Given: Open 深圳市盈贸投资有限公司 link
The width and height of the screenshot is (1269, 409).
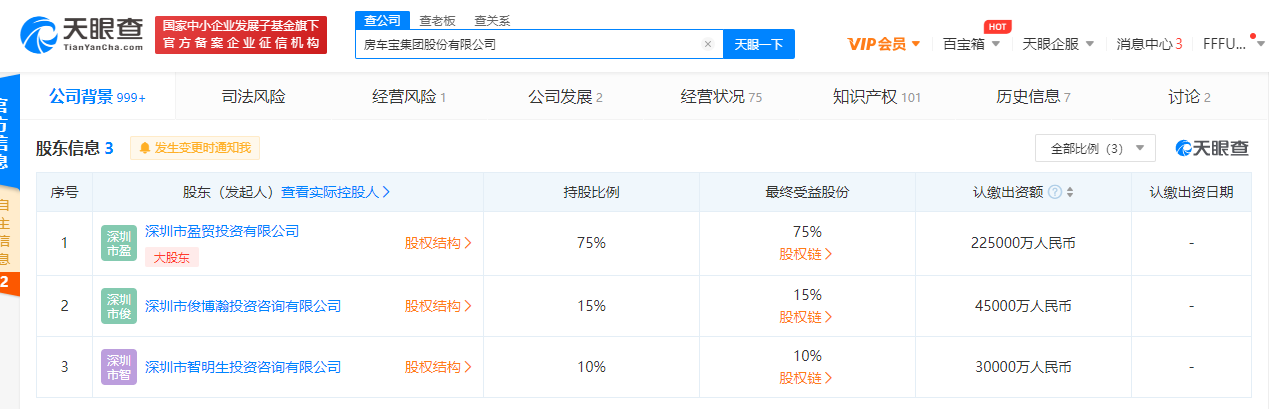Looking at the screenshot, I should (x=222, y=231).
